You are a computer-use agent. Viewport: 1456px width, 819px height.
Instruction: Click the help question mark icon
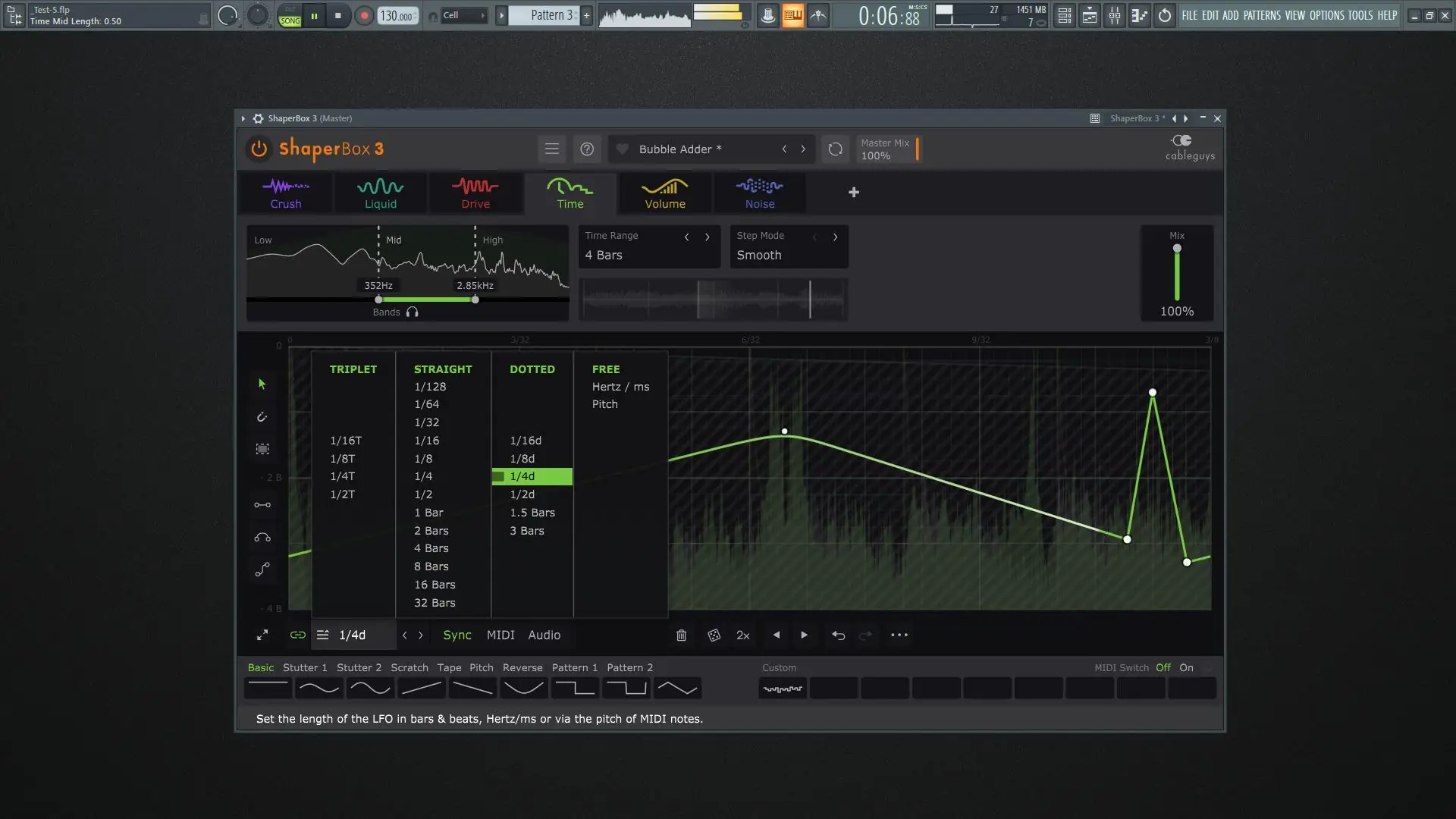(587, 149)
